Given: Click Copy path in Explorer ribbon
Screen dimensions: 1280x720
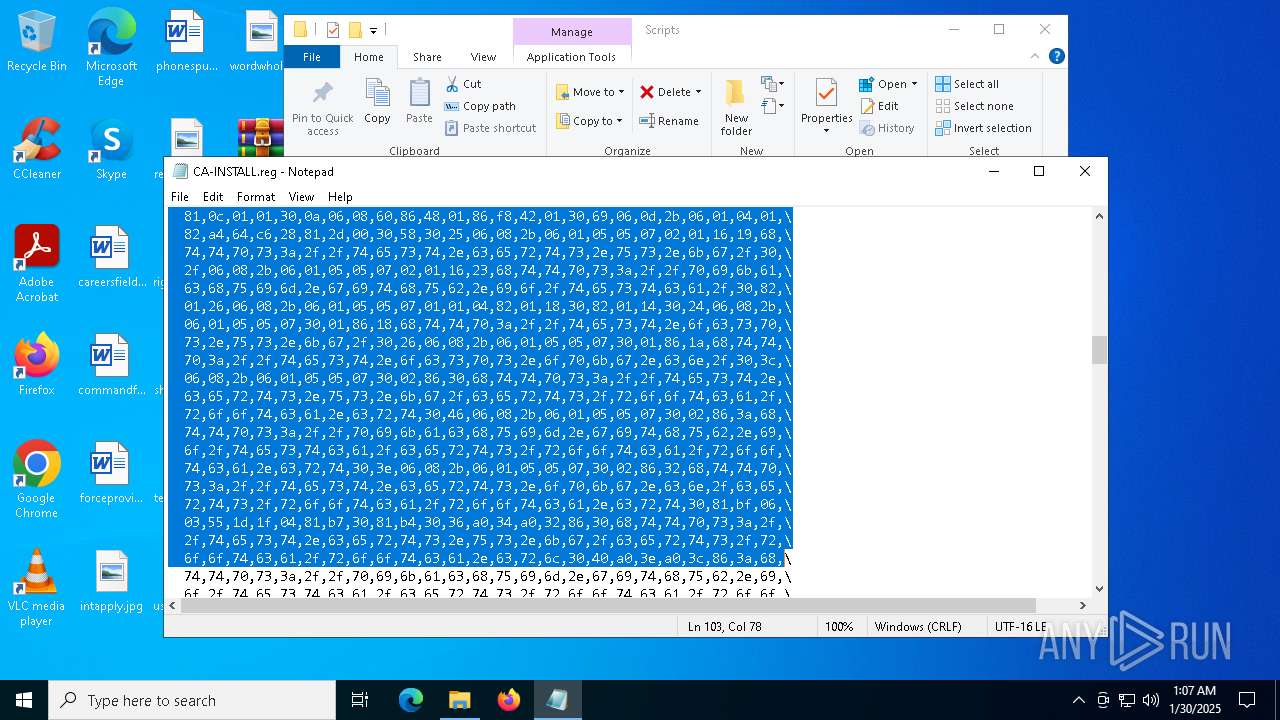Looking at the screenshot, I should [x=480, y=106].
